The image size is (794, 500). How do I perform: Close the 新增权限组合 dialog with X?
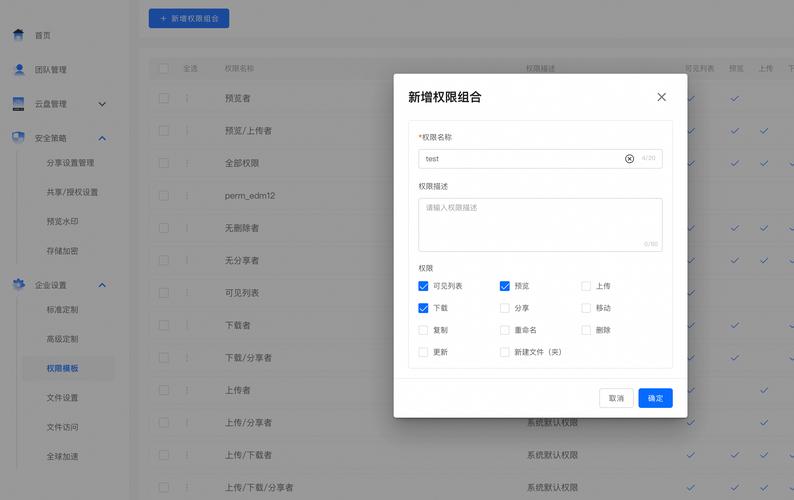pyautogui.click(x=661, y=97)
